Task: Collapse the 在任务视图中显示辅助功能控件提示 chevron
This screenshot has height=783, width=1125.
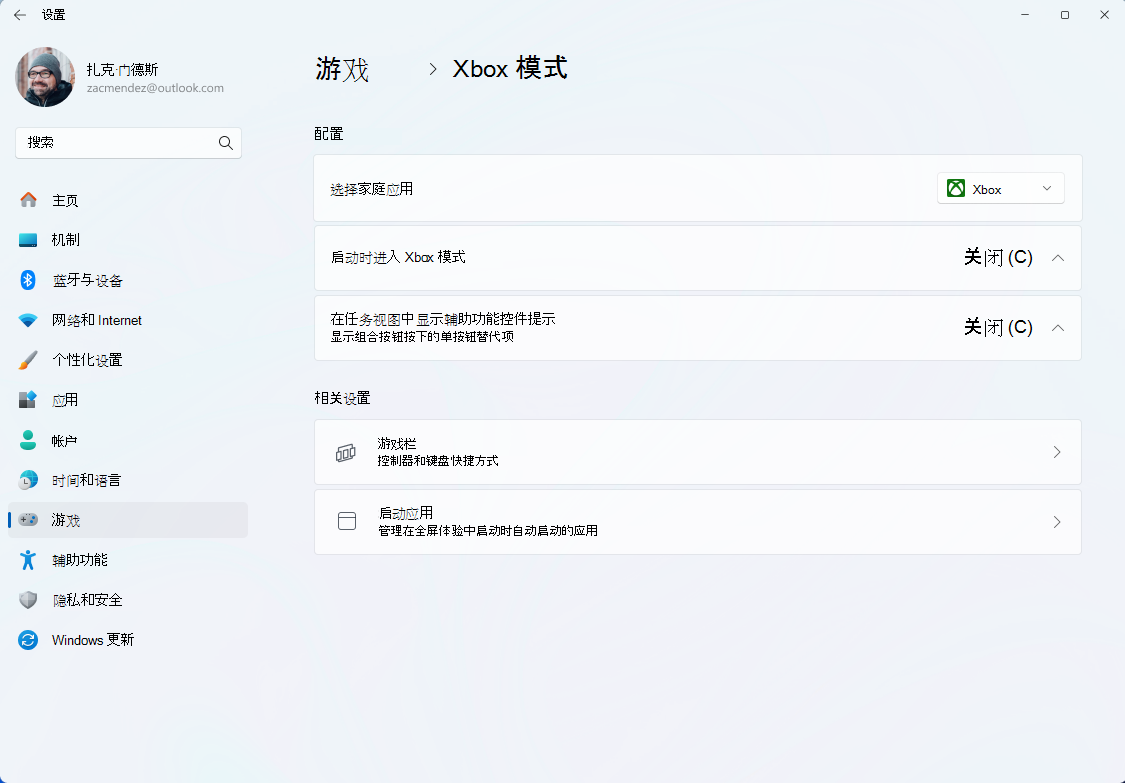Action: coord(1058,328)
